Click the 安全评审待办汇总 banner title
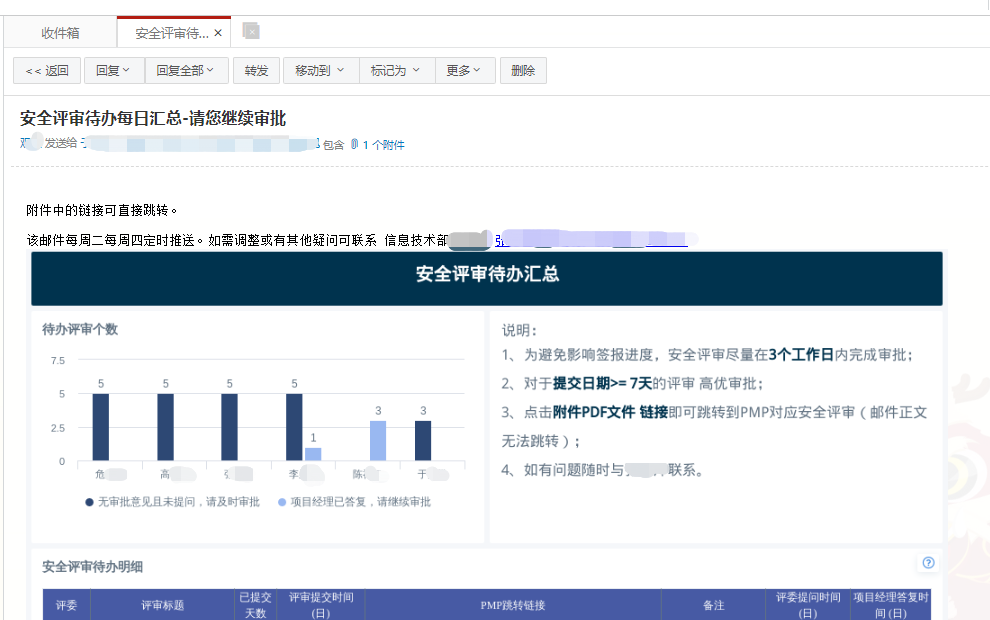 point(487,274)
